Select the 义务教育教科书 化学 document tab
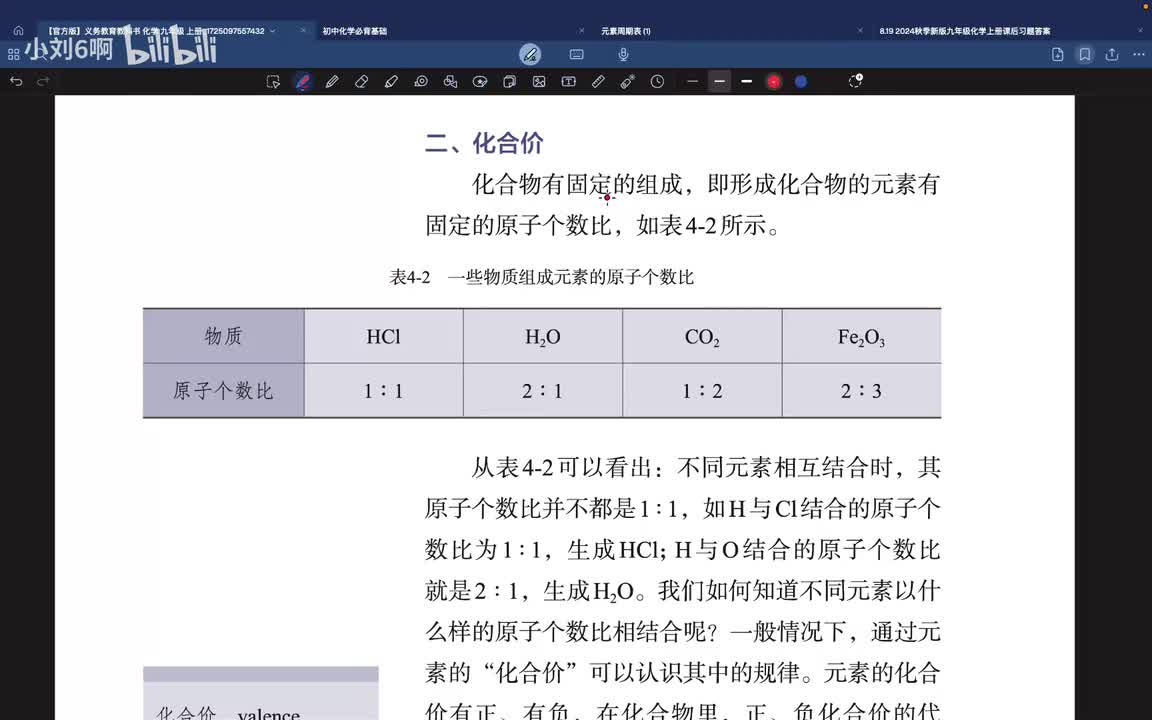Image resolution: width=1152 pixels, height=720 pixels. coord(155,31)
